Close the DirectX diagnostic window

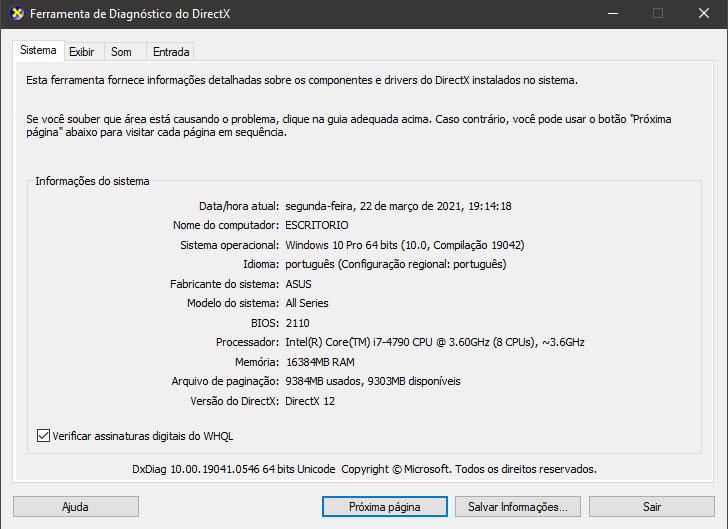[704, 13]
